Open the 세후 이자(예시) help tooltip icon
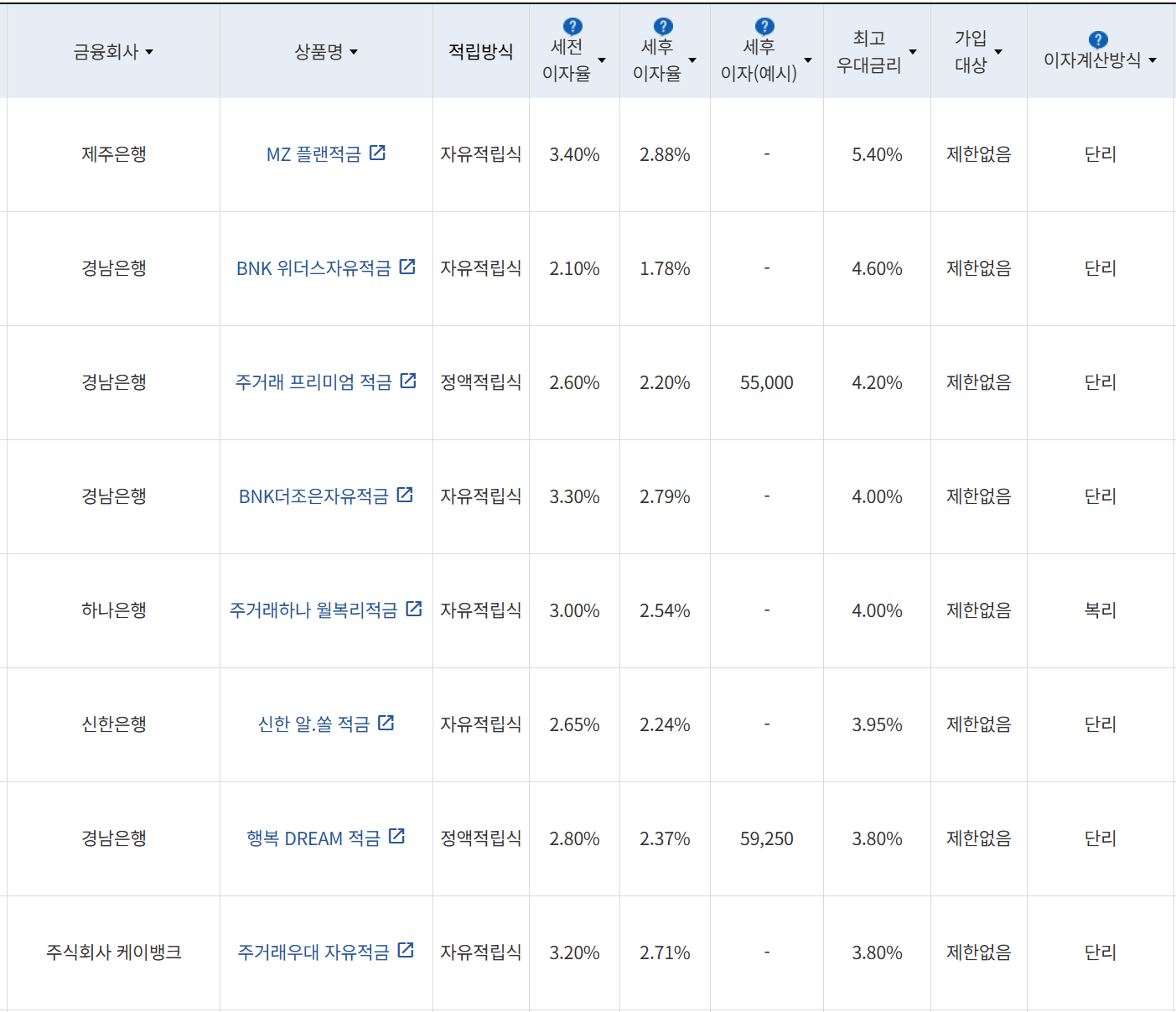1176x1012 pixels. pyautogui.click(x=764, y=24)
